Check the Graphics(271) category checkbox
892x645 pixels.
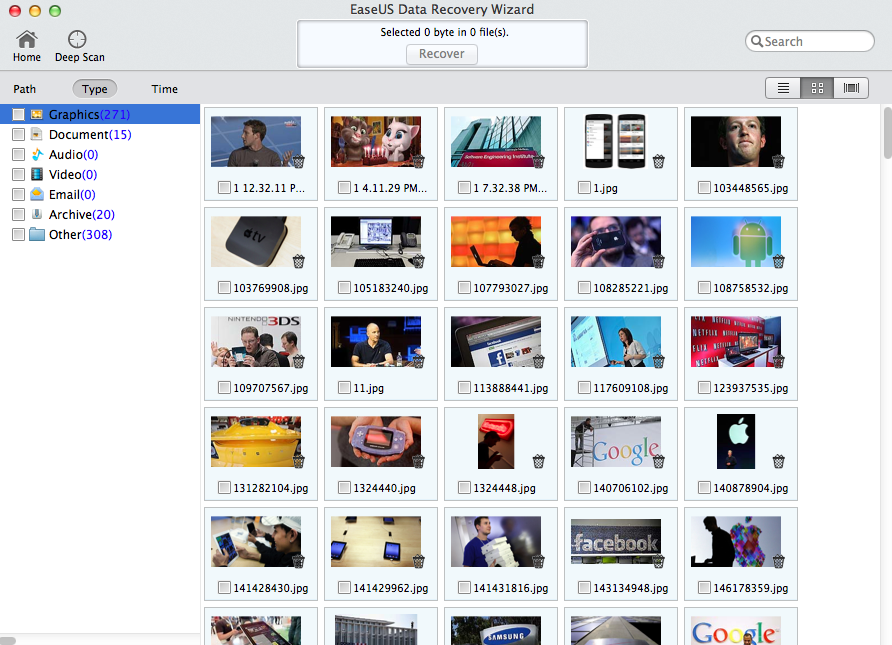pos(18,115)
